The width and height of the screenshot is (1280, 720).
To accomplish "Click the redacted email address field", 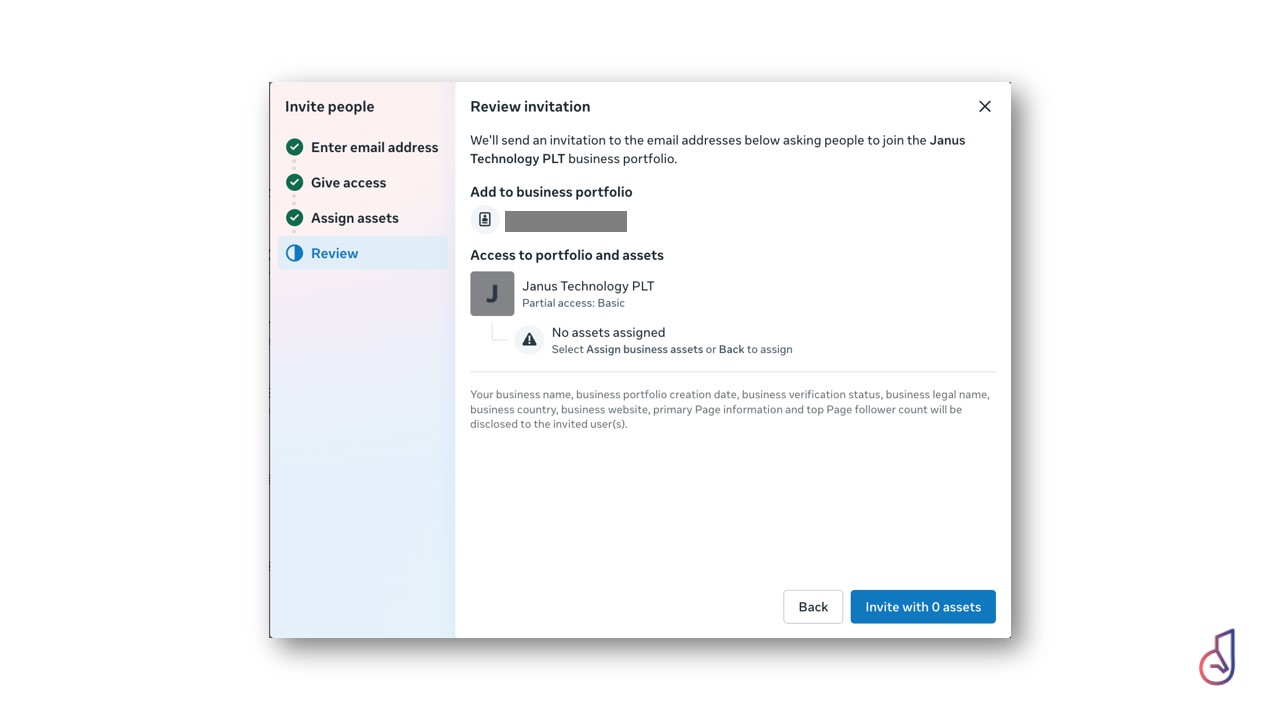I will (566, 221).
